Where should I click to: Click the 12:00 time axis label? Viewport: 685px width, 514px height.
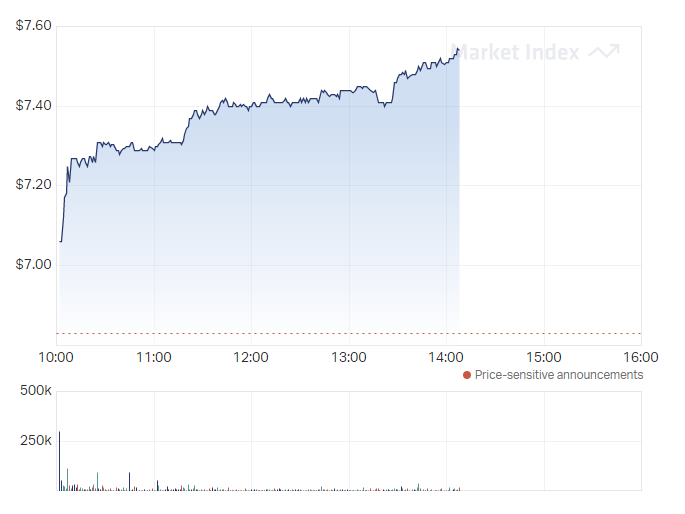click(251, 357)
